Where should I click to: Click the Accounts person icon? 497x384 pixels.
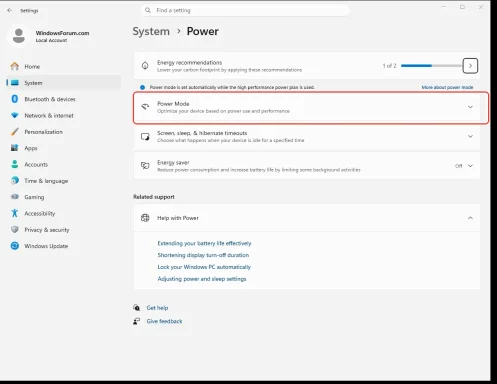[15, 164]
